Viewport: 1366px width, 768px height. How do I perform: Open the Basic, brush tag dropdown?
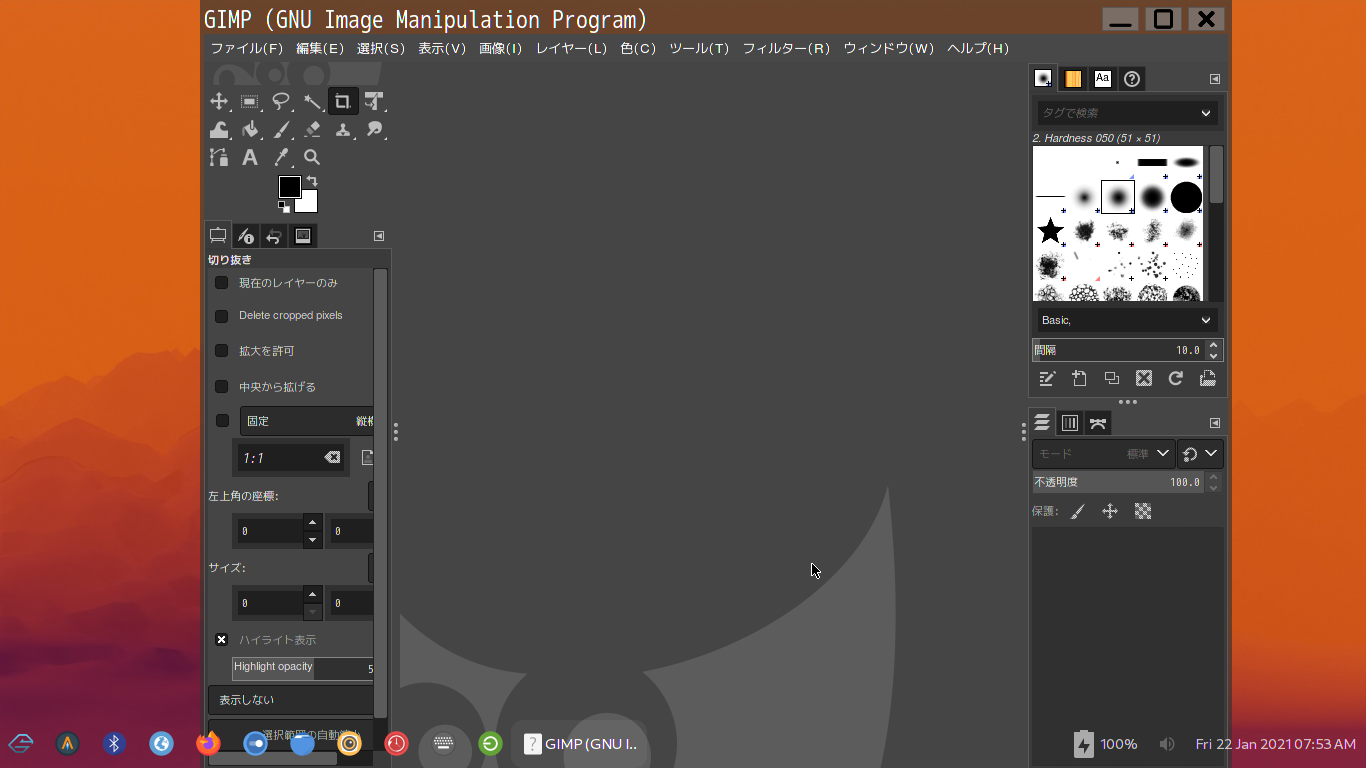click(1126, 320)
